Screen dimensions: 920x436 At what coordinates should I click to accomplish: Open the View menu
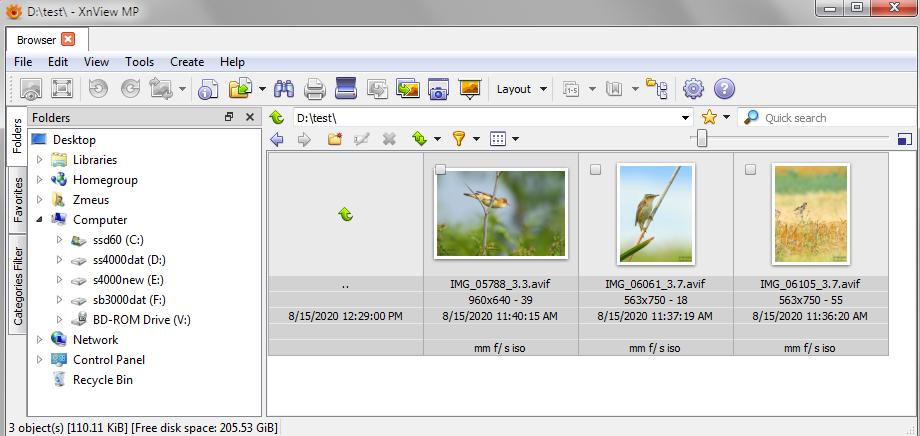point(96,62)
